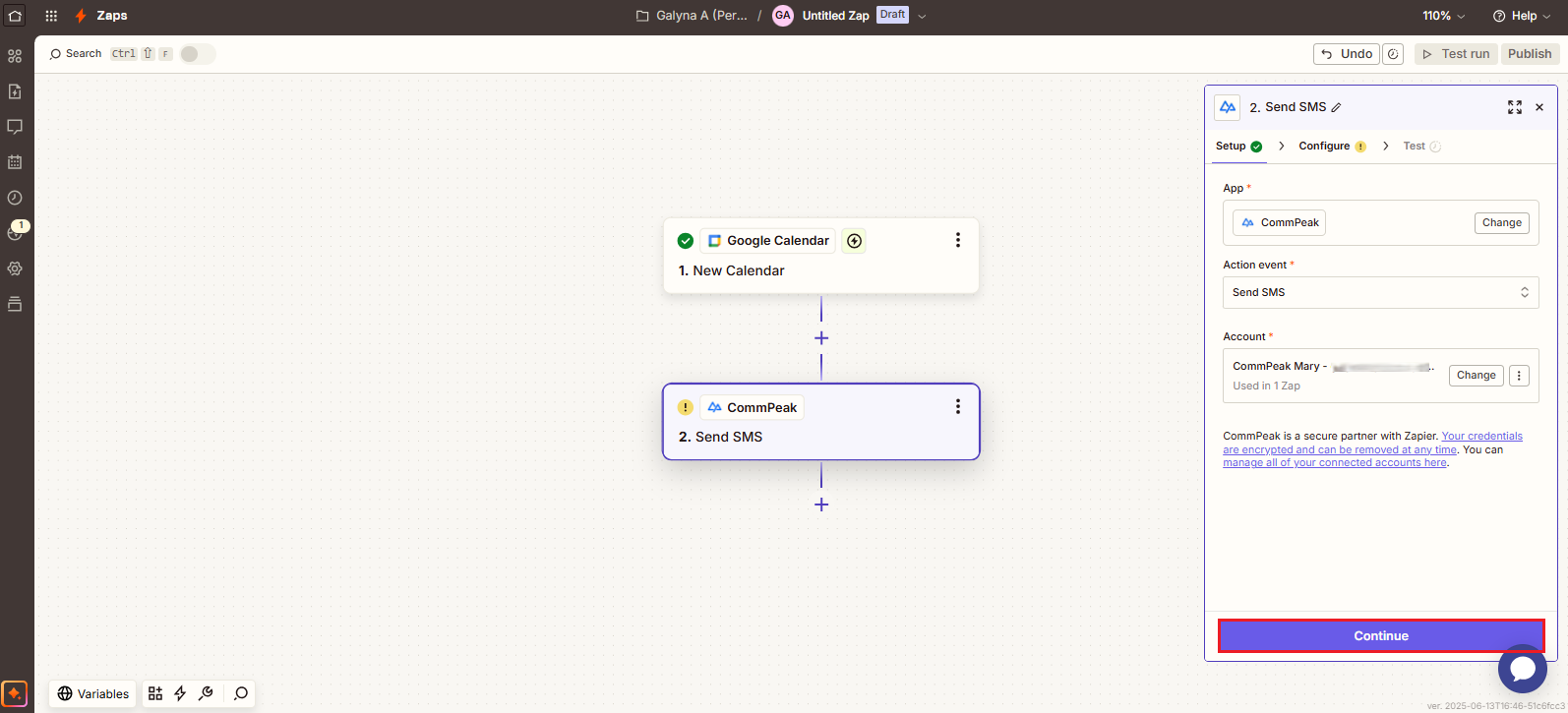Click the Test run button
This screenshot has height=713, width=1568.
click(x=1456, y=54)
